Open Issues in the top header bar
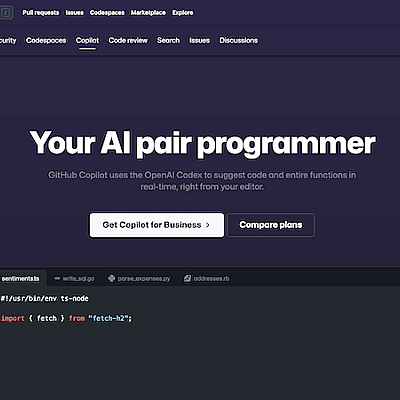The width and height of the screenshot is (400, 400). point(74,13)
